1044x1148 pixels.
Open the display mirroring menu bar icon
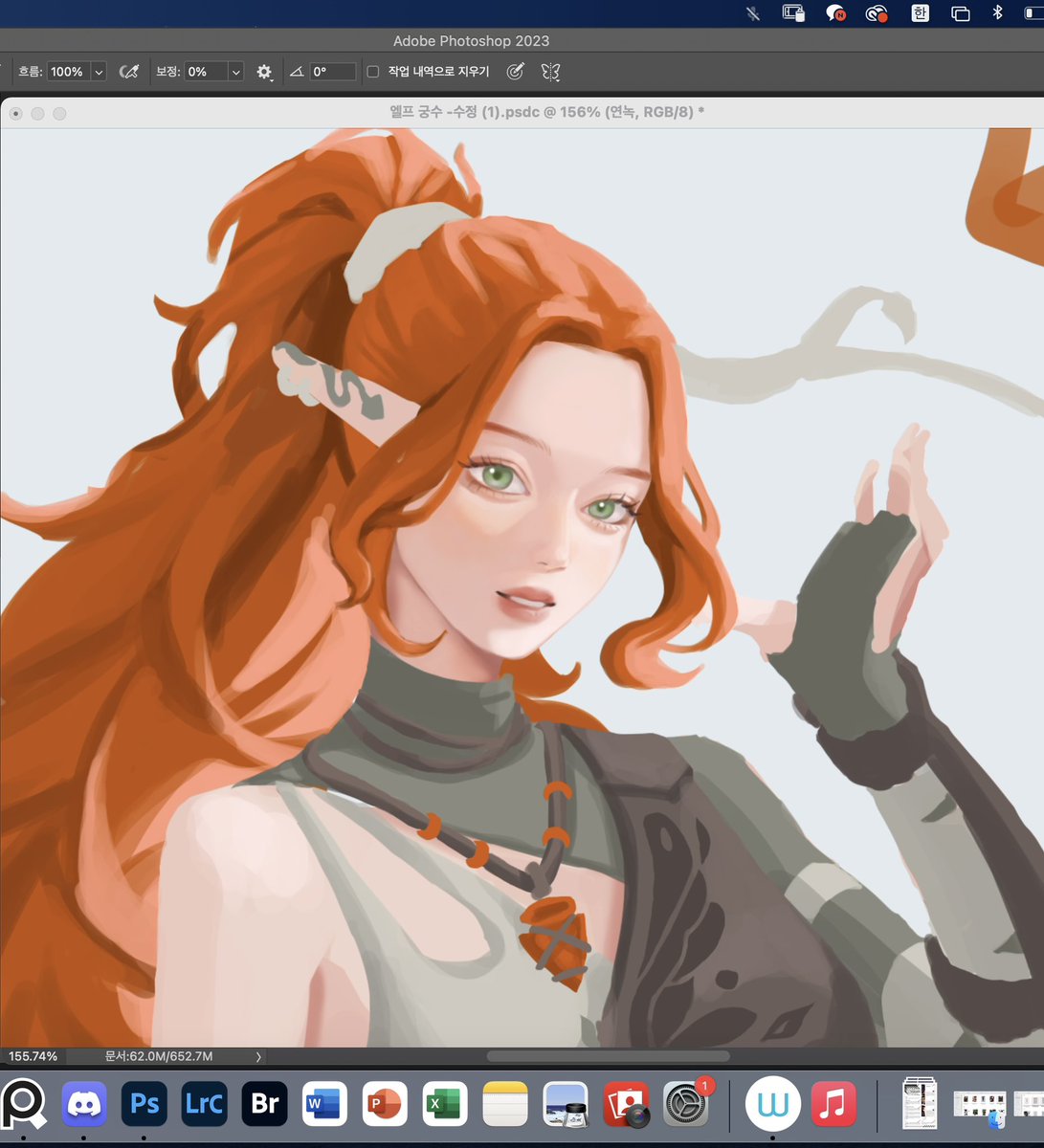pos(792,13)
